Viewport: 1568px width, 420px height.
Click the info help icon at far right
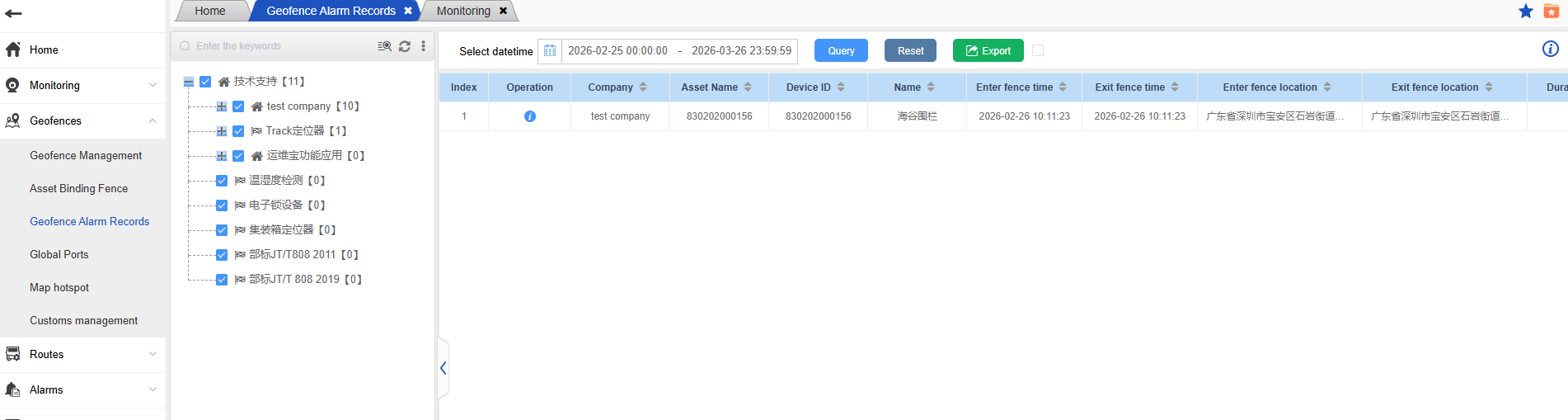1550,49
